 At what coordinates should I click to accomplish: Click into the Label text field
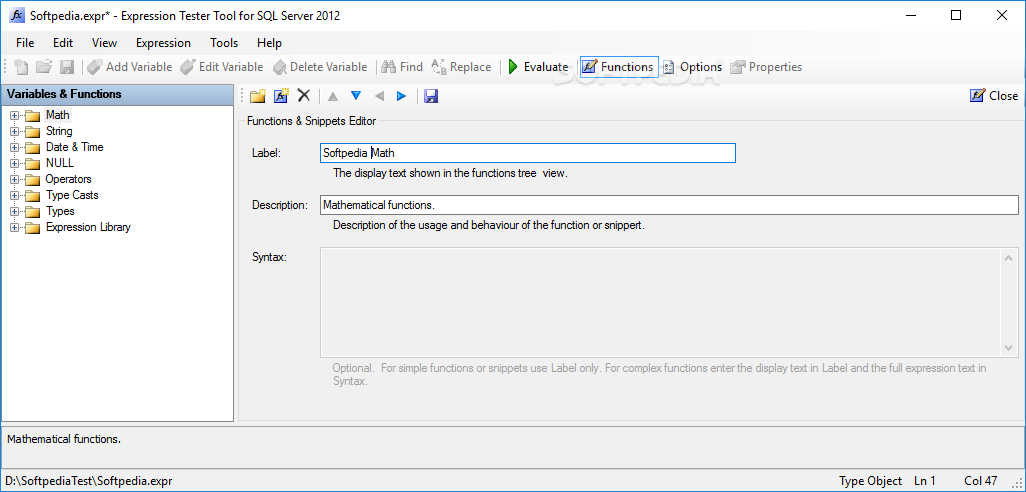point(527,153)
